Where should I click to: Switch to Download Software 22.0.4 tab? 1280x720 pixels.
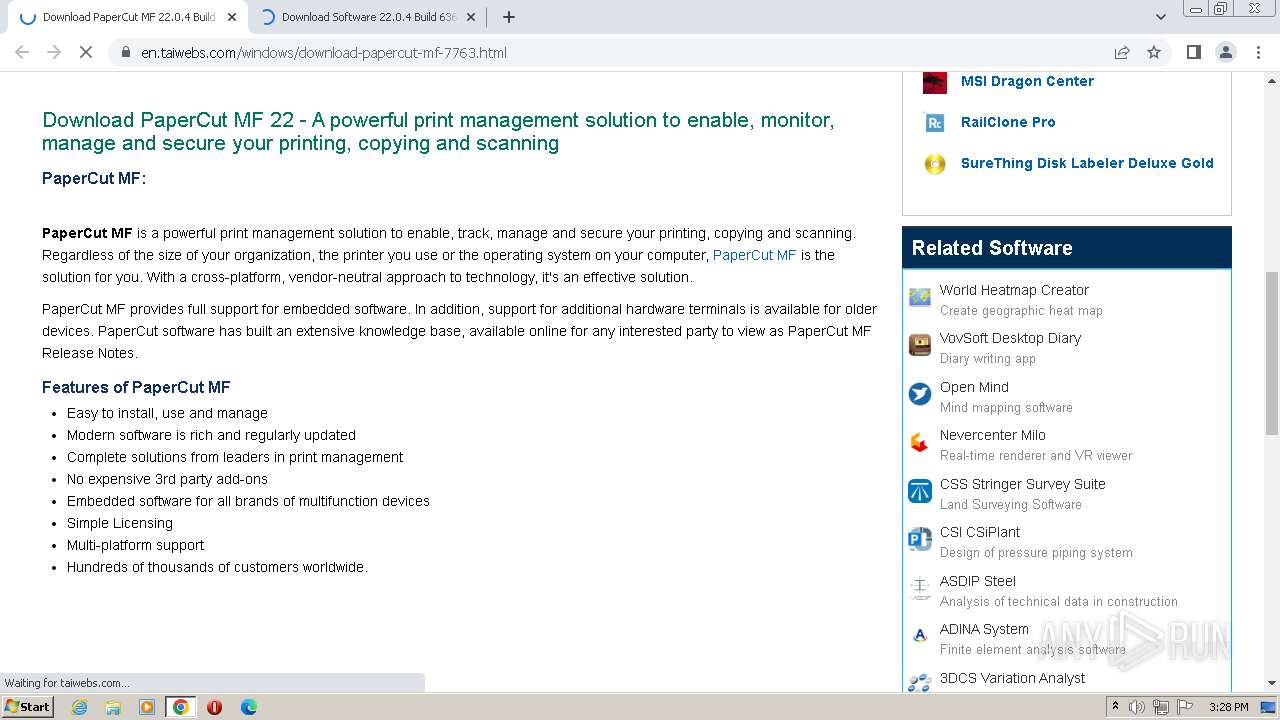coord(369,17)
